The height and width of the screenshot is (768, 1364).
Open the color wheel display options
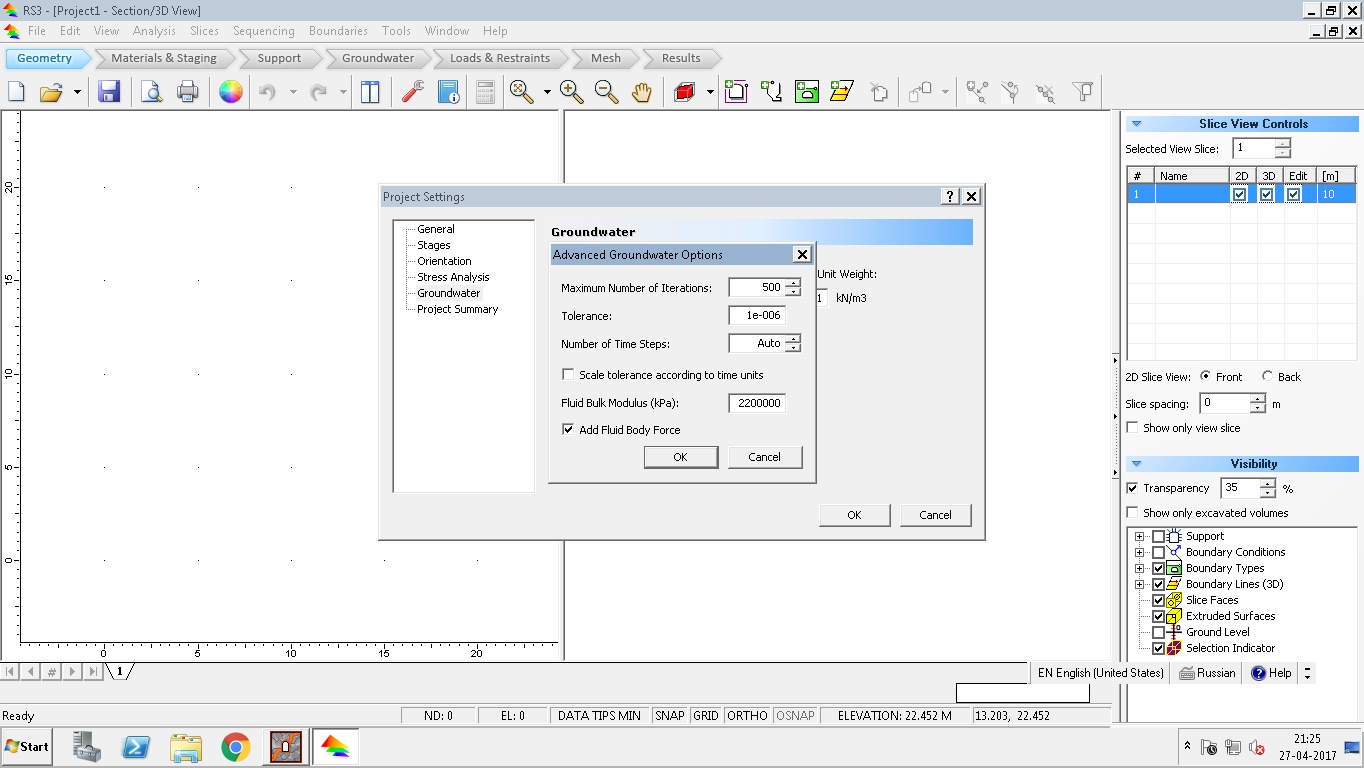tap(231, 93)
